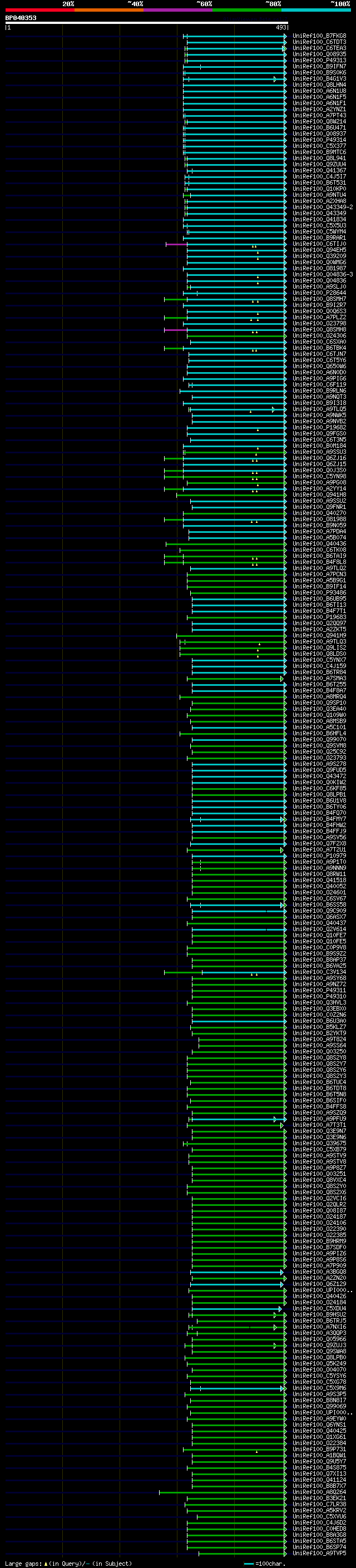The width and height of the screenshot is (356, 1568).
Task: Click hit label UniRef100_C7LR38
Action: coord(319,1505)
